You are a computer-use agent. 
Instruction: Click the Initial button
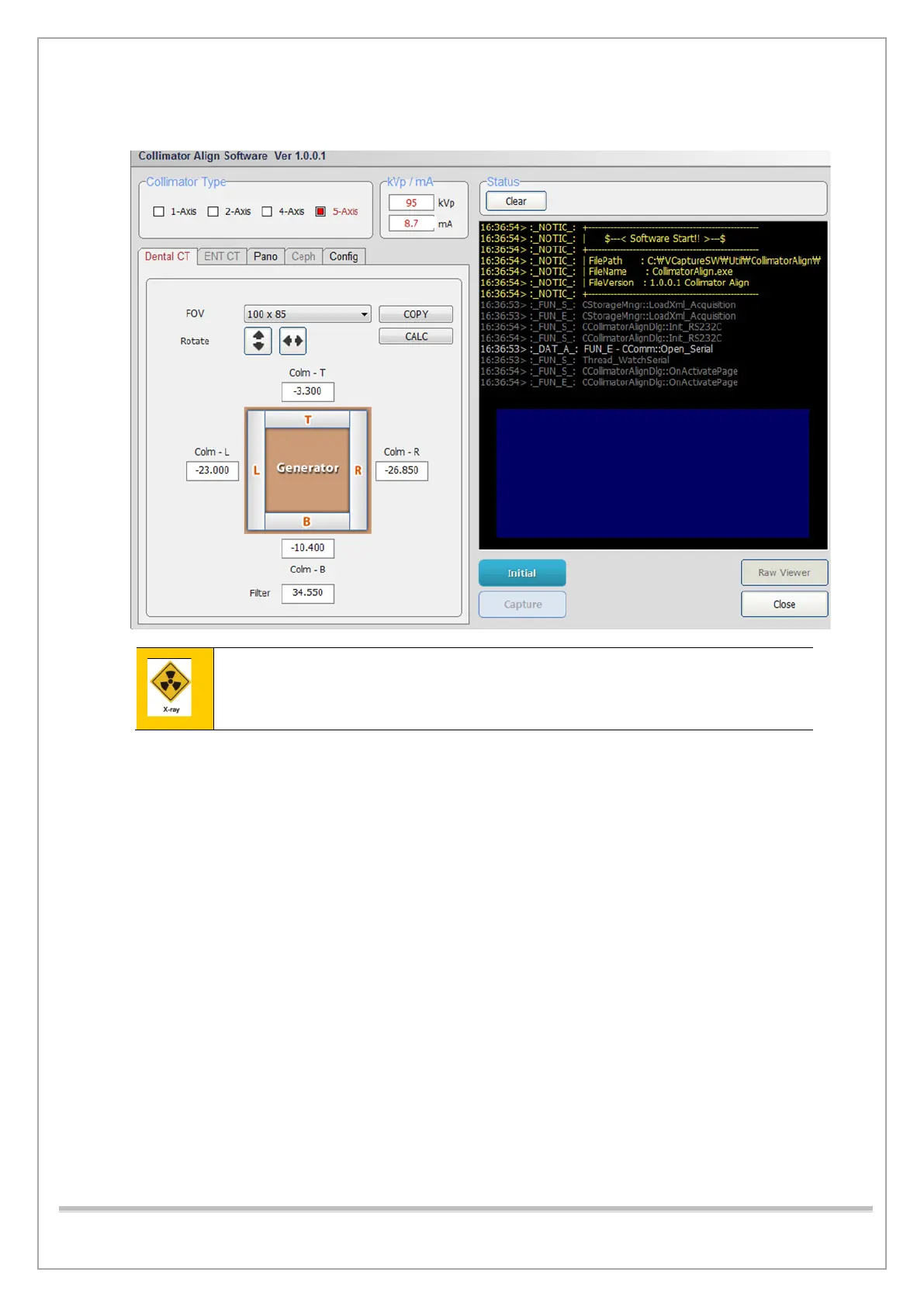(x=522, y=573)
